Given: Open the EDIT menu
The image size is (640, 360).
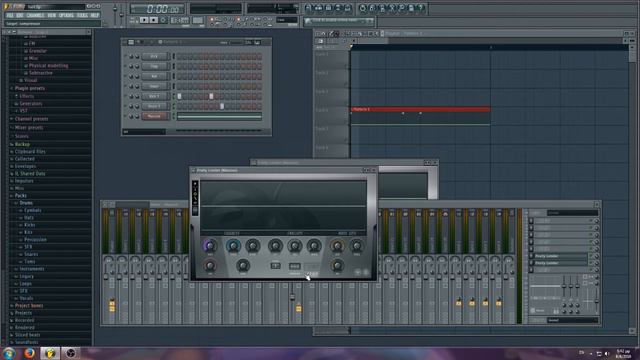Looking at the screenshot, I should [20, 15].
